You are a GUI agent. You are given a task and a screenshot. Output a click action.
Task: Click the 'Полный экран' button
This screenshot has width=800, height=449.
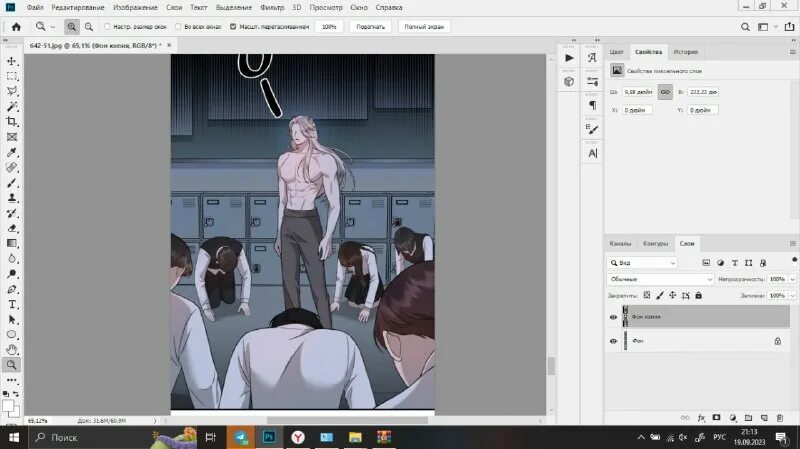pyautogui.click(x=424, y=27)
